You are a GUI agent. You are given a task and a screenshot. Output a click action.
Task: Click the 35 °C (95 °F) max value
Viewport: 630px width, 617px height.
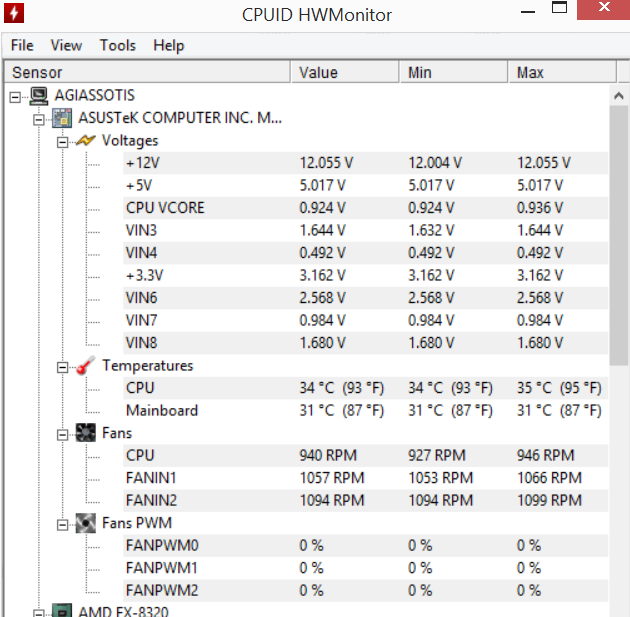[x=559, y=388]
